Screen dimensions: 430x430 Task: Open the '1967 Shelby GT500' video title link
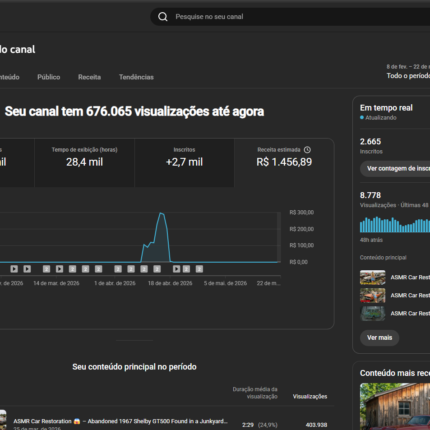(120, 421)
